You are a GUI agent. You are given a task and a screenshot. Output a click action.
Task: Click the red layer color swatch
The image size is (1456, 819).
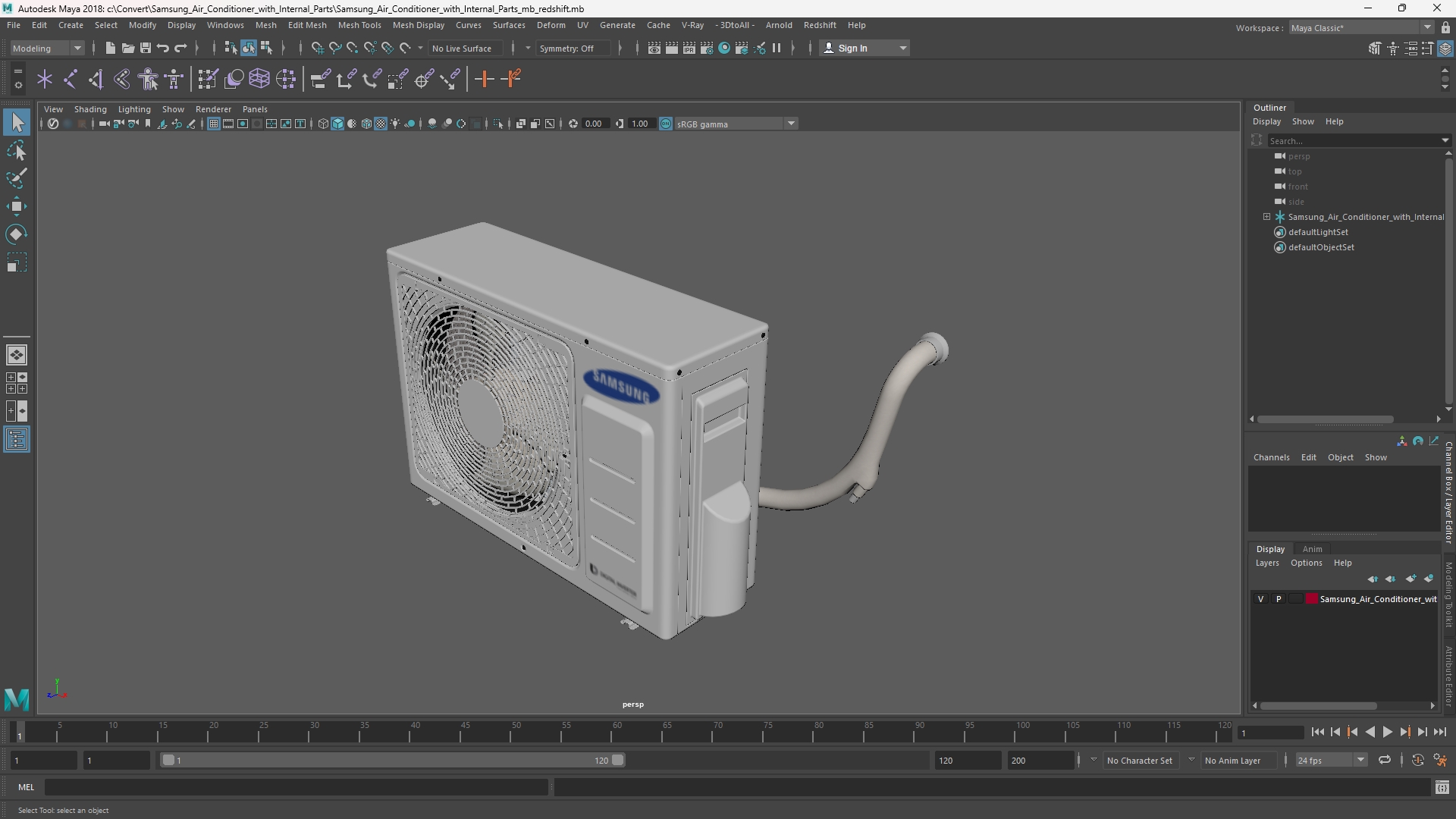1311,599
